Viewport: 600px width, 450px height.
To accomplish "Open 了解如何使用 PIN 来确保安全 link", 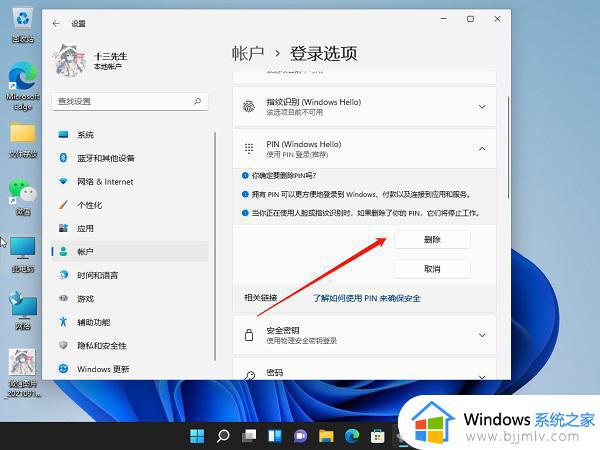I will coord(367,298).
